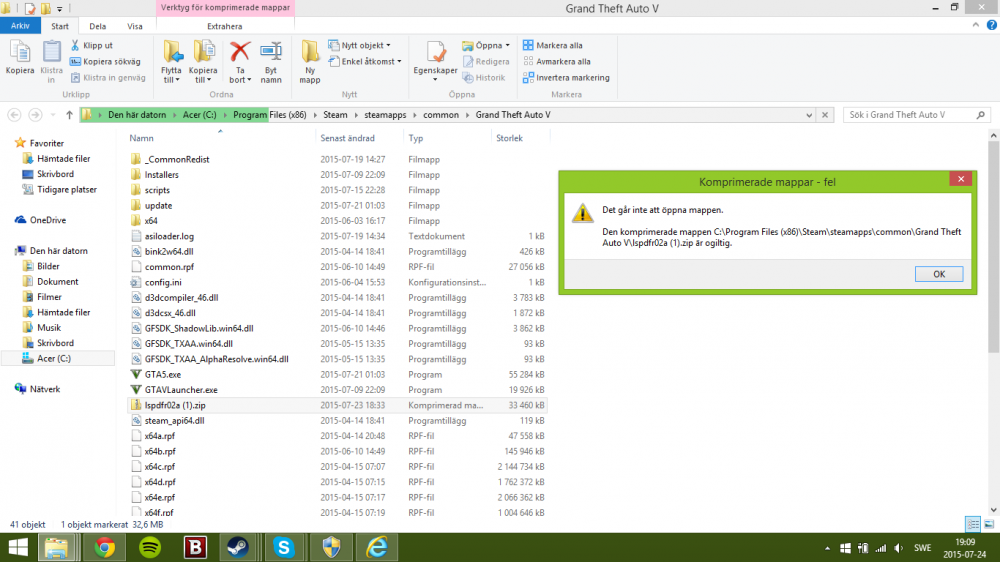Screen dimensions: 1000x562
Task: Open the Arkiv menu tab
Action: coord(20,26)
